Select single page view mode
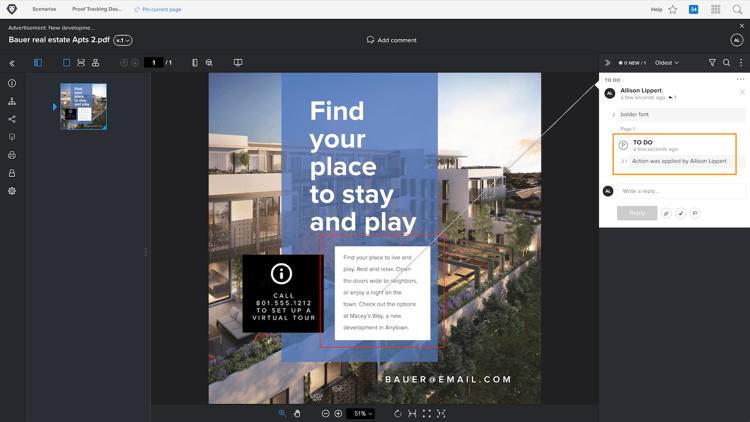750x422 pixels. click(x=66, y=63)
